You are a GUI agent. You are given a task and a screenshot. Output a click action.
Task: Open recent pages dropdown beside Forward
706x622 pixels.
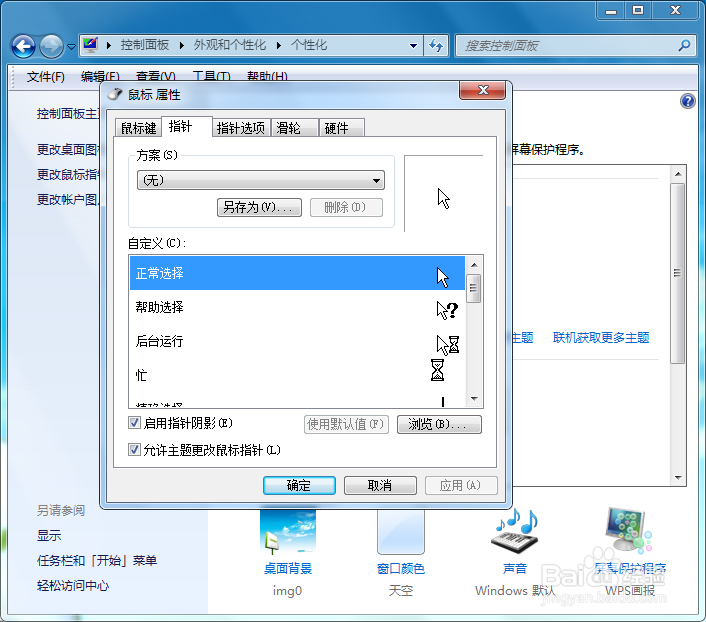coord(71,46)
